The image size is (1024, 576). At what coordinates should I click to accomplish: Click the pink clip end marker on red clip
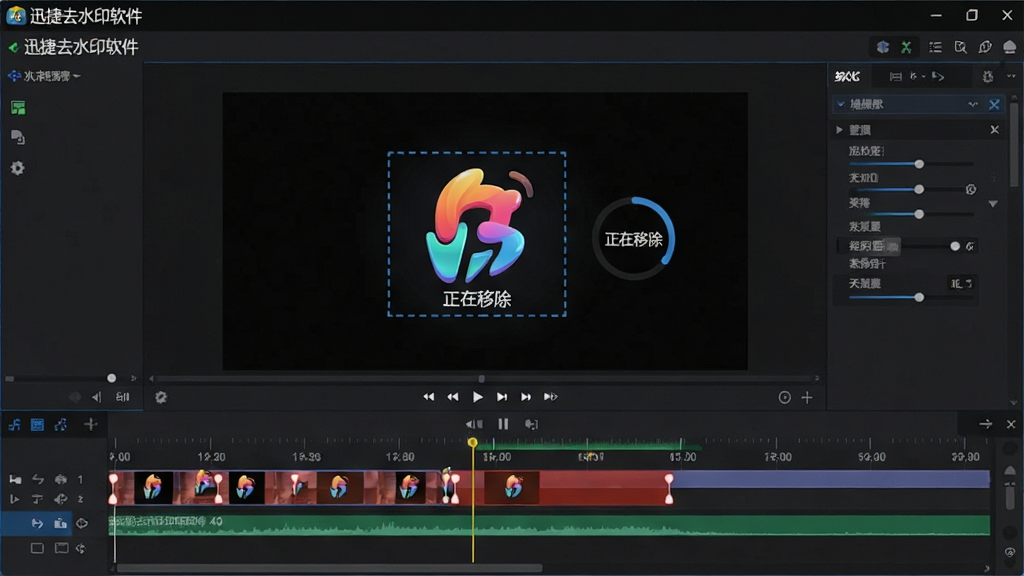point(669,488)
